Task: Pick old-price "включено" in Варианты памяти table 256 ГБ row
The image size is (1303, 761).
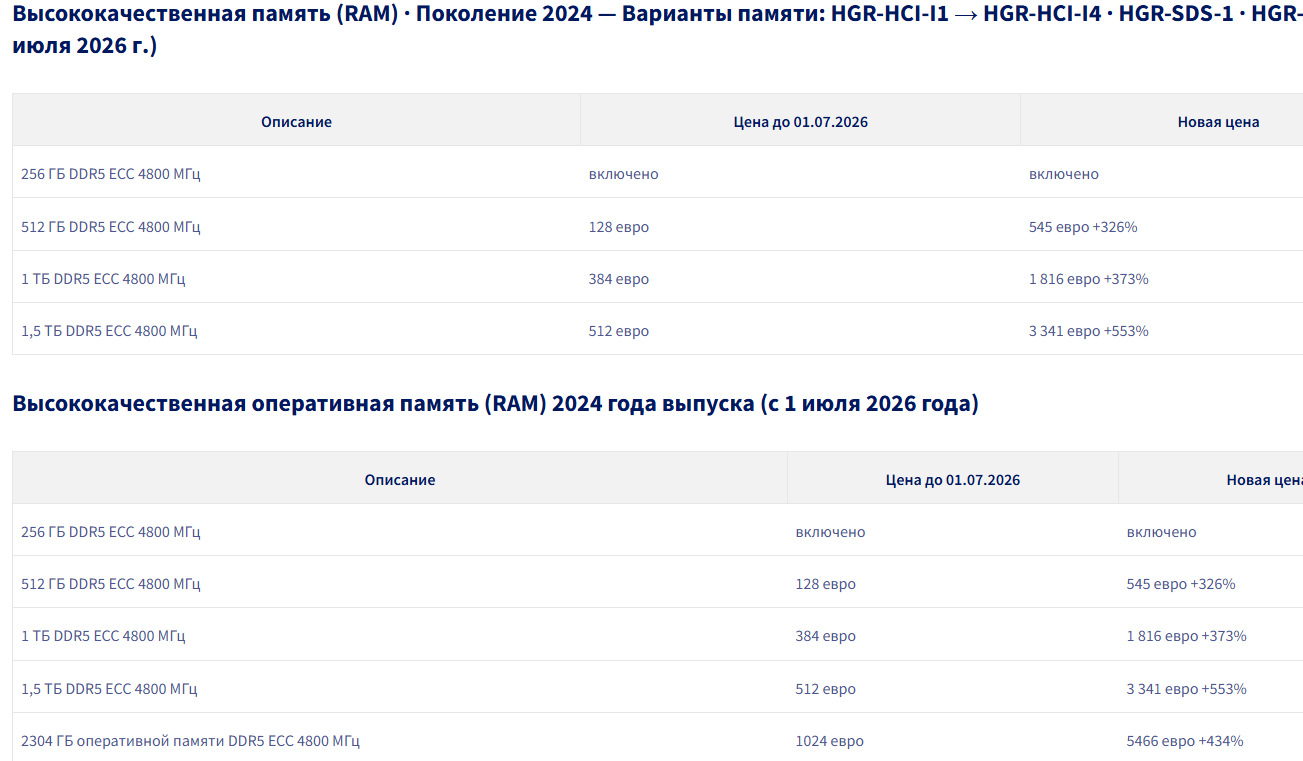Action: pos(624,174)
